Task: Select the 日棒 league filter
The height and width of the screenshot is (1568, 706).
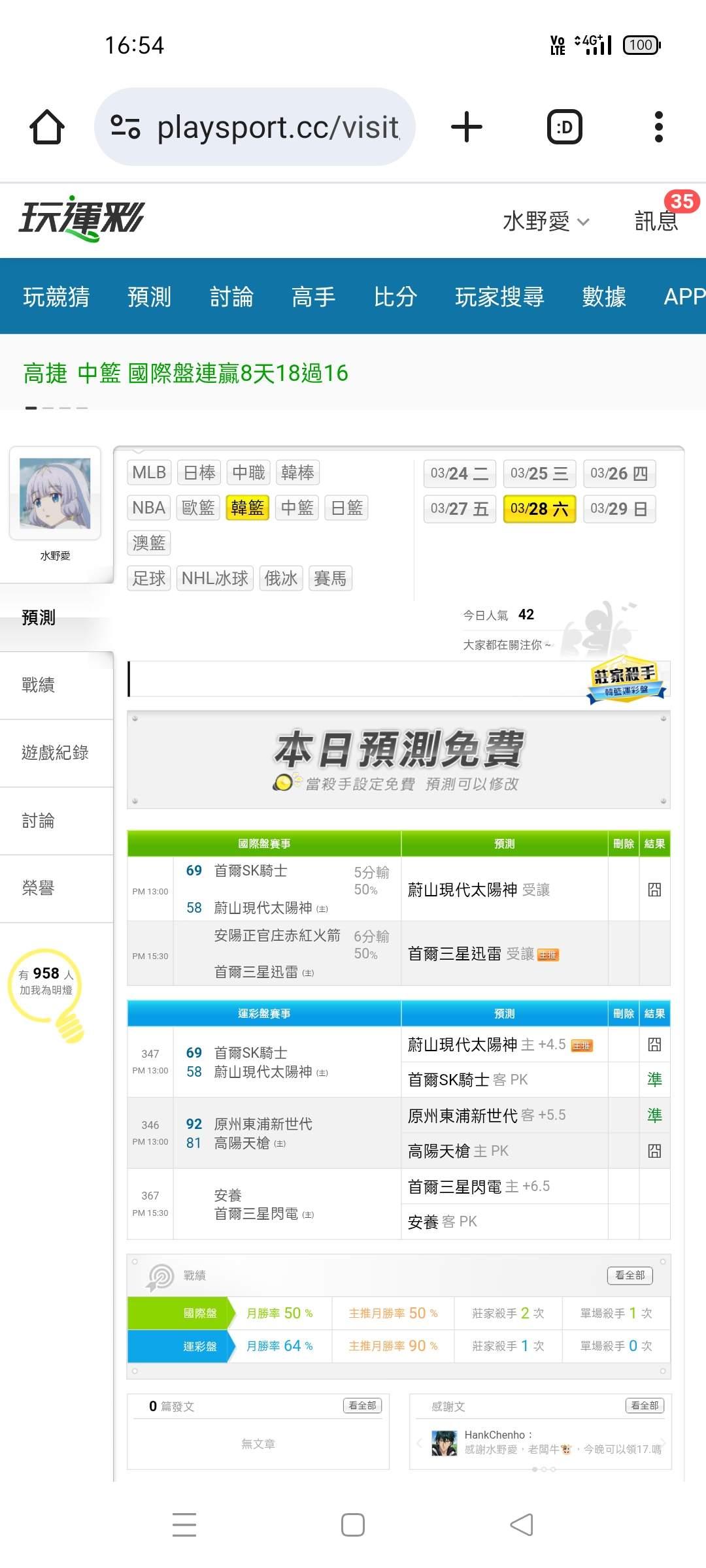Action: [199, 472]
